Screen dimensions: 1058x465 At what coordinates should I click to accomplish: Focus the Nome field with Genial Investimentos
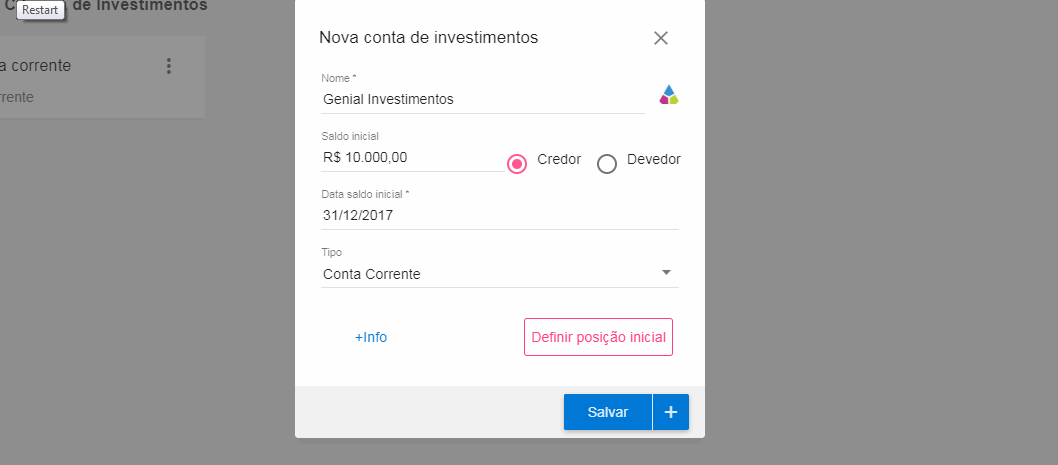(482, 100)
